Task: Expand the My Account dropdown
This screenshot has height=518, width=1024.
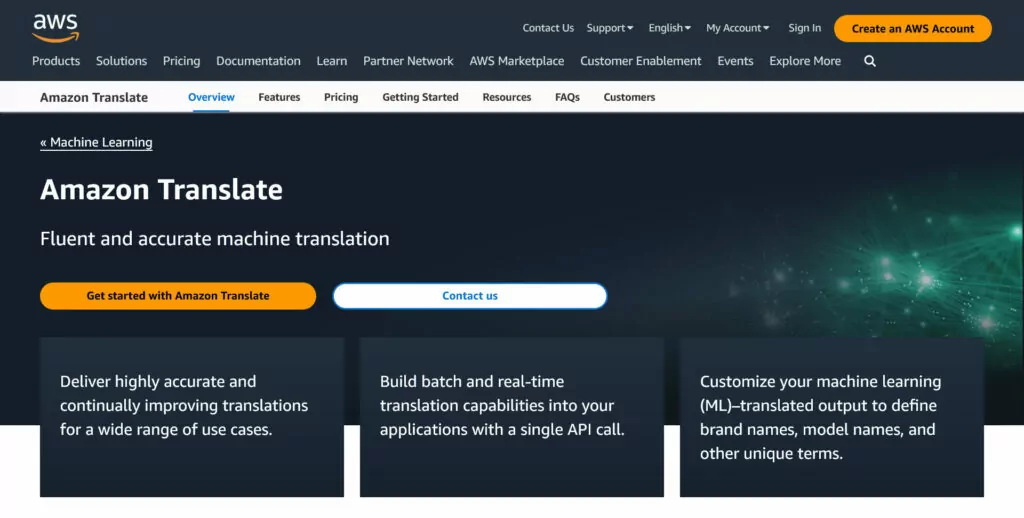Action: point(738,28)
